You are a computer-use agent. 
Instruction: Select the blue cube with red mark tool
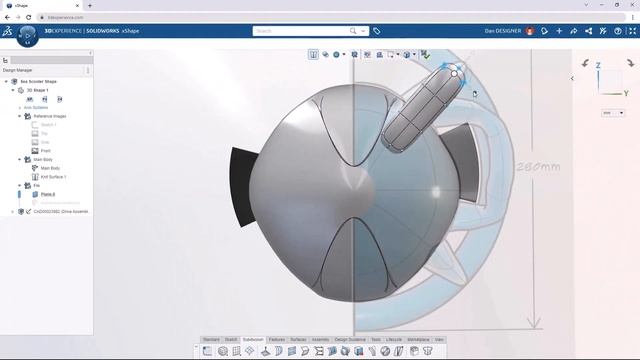pos(359,351)
